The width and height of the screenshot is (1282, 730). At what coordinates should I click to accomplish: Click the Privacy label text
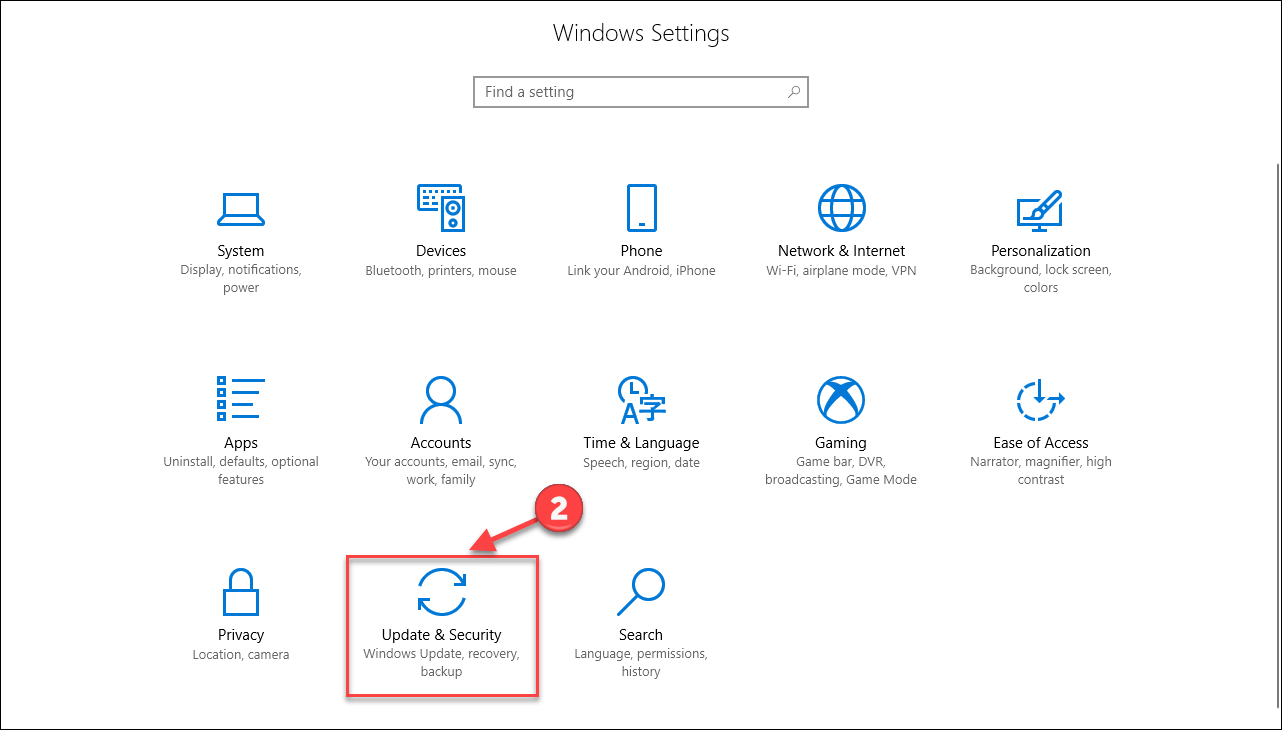tap(241, 635)
